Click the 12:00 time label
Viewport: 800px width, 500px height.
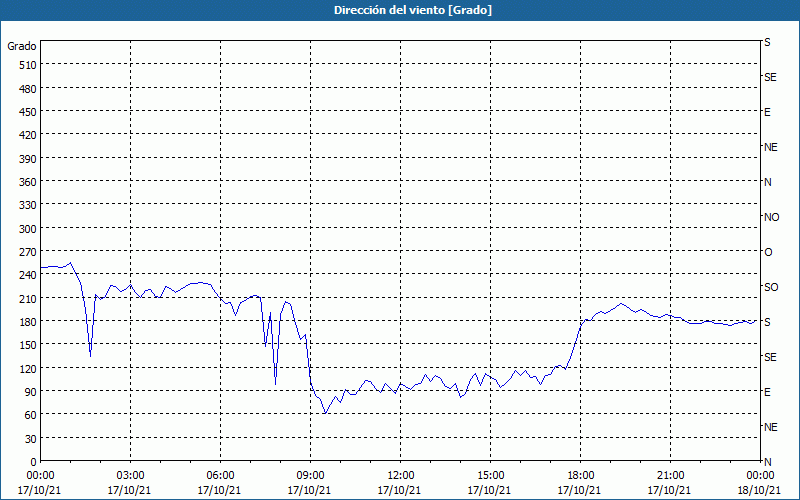(x=401, y=476)
